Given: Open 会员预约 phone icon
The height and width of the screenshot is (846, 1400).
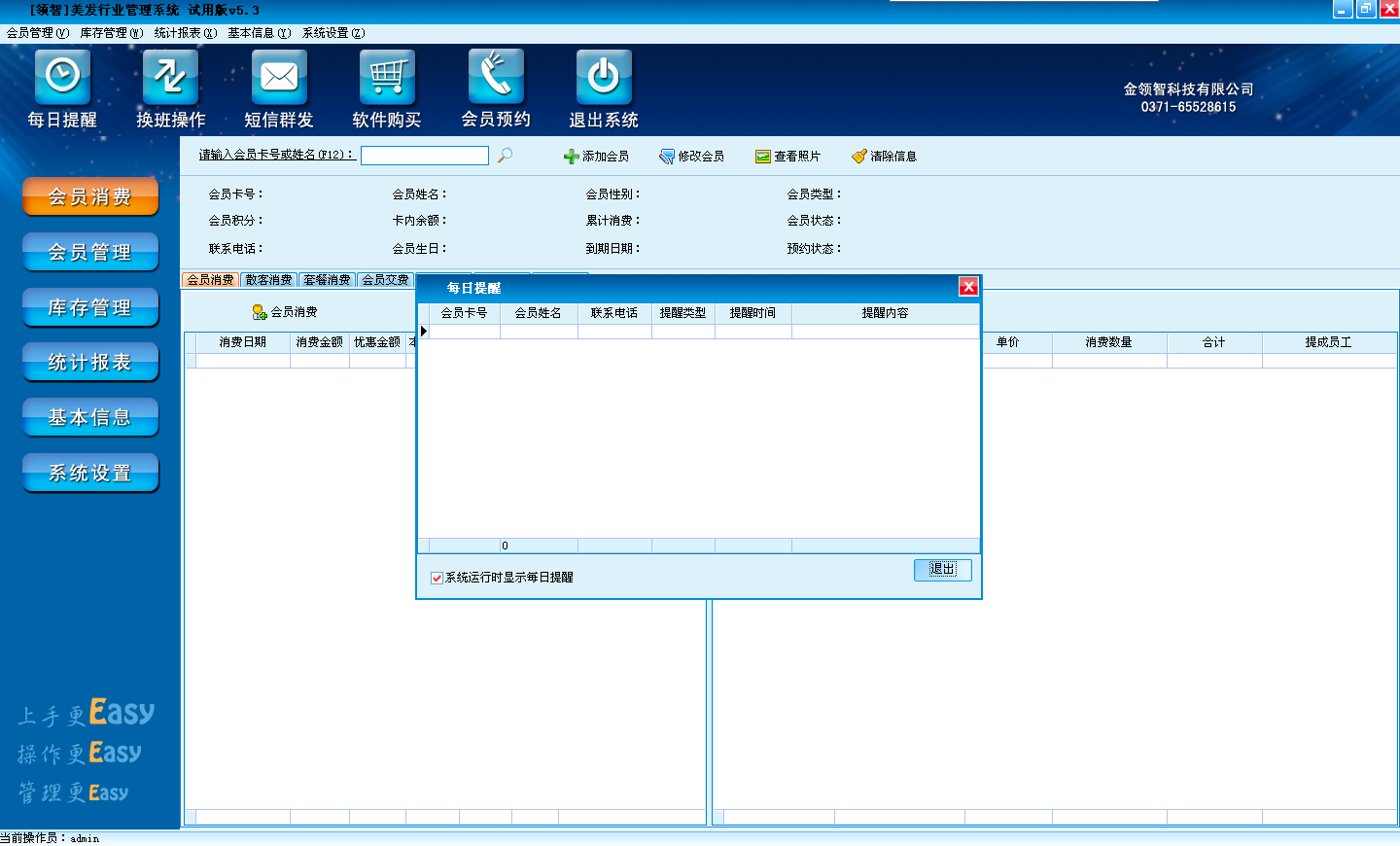Looking at the screenshot, I should (x=496, y=78).
